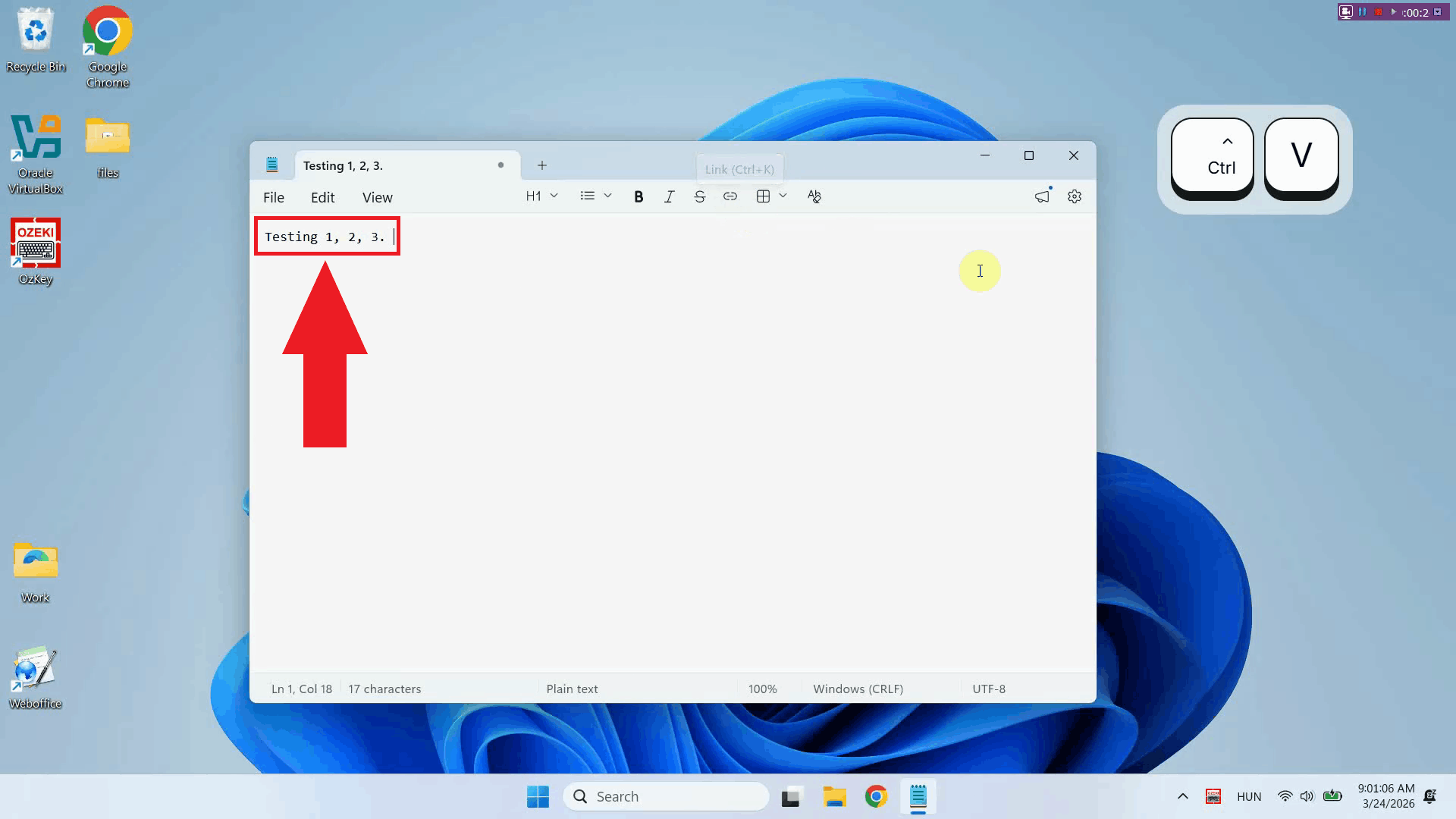The width and height of the screenshot is (1456, 819).
Task: Select the Weboffice desktop shortcut
Action: coord(36,677)
